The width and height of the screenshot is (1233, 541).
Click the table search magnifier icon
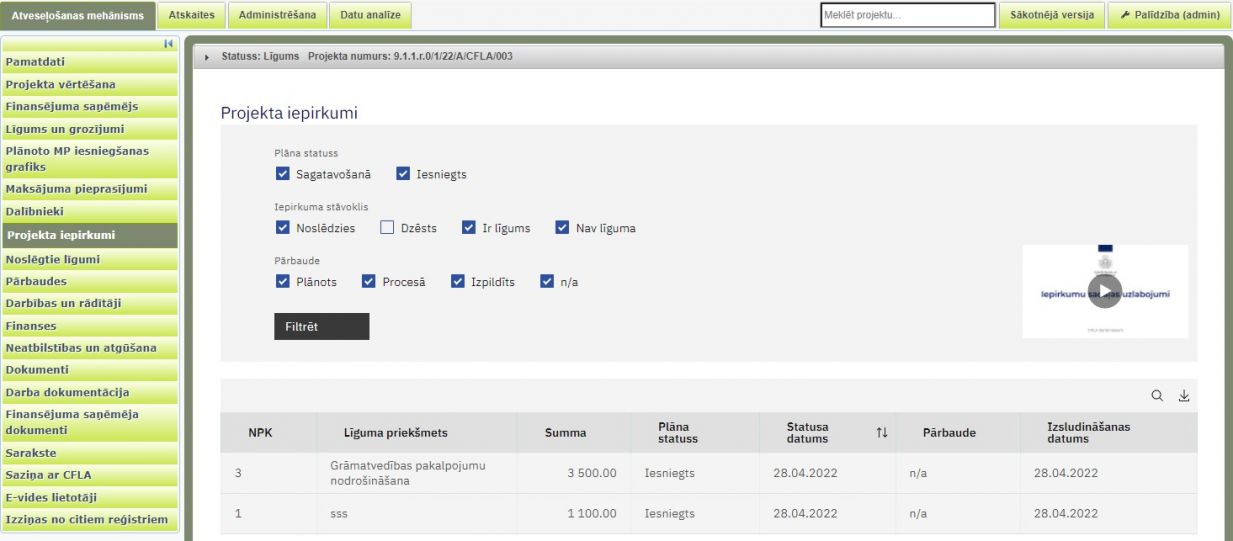(x=1158, y=396)
